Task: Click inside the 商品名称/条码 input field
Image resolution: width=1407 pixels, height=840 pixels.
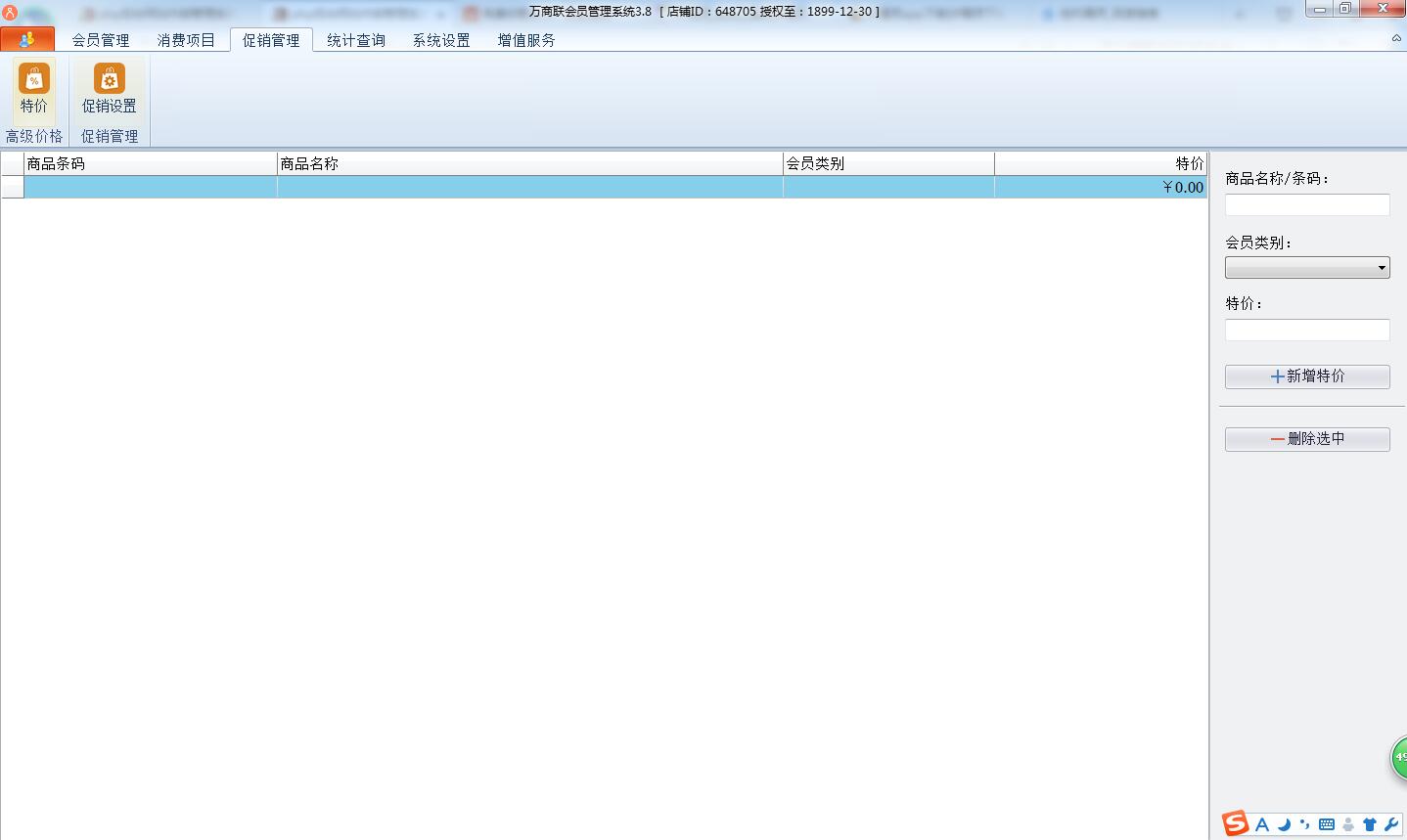Action: [1307, 204]
